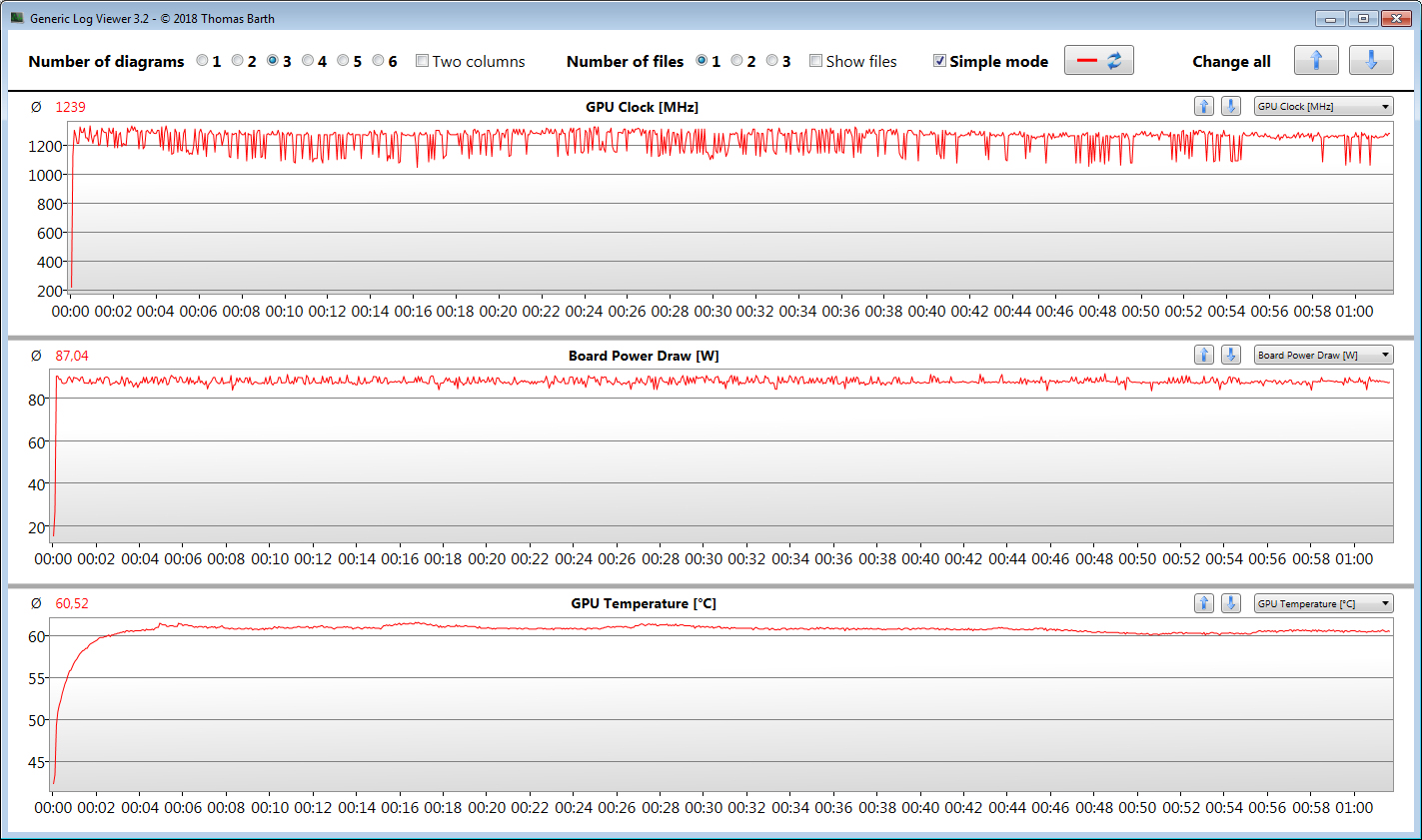Click down arrow for Board Power Draw diagram
The width and height of the screenshot is (1422, 840).
click(x=1231, y=355)
